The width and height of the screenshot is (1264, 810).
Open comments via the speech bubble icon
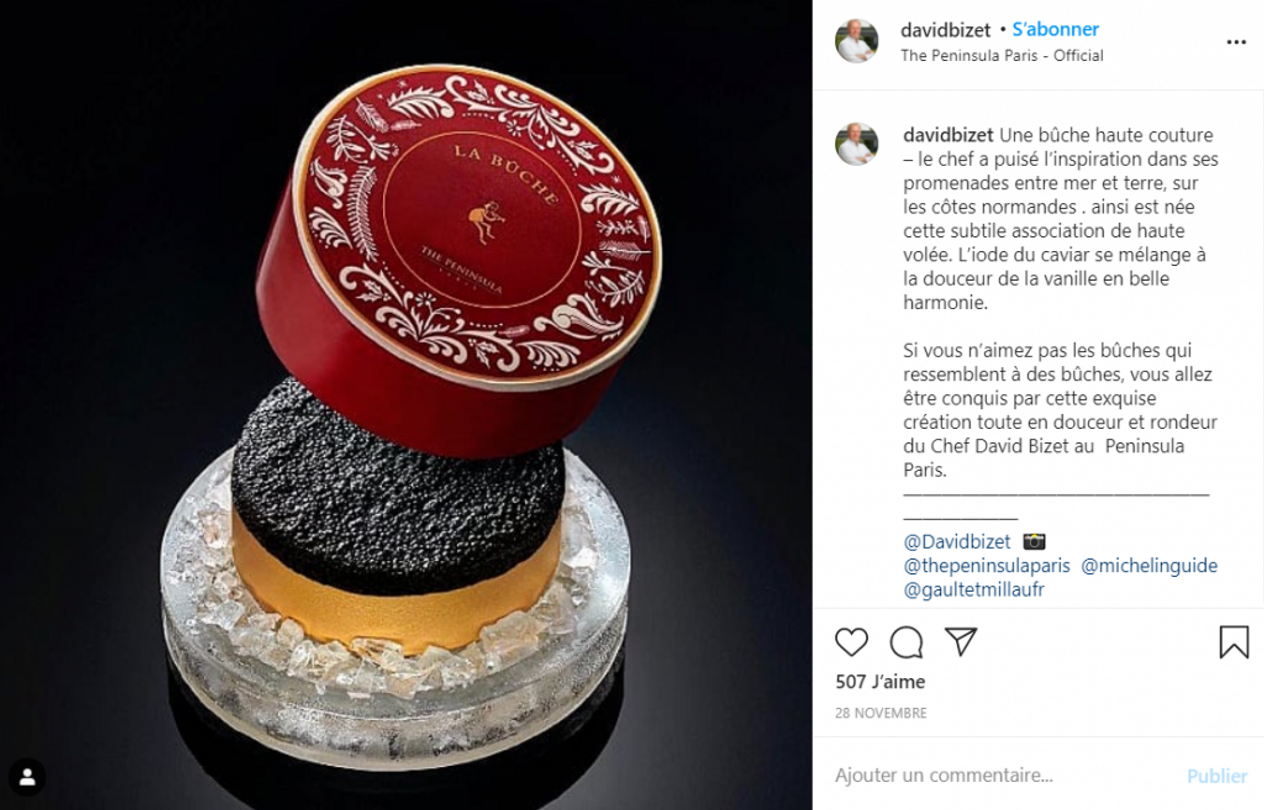906,642
